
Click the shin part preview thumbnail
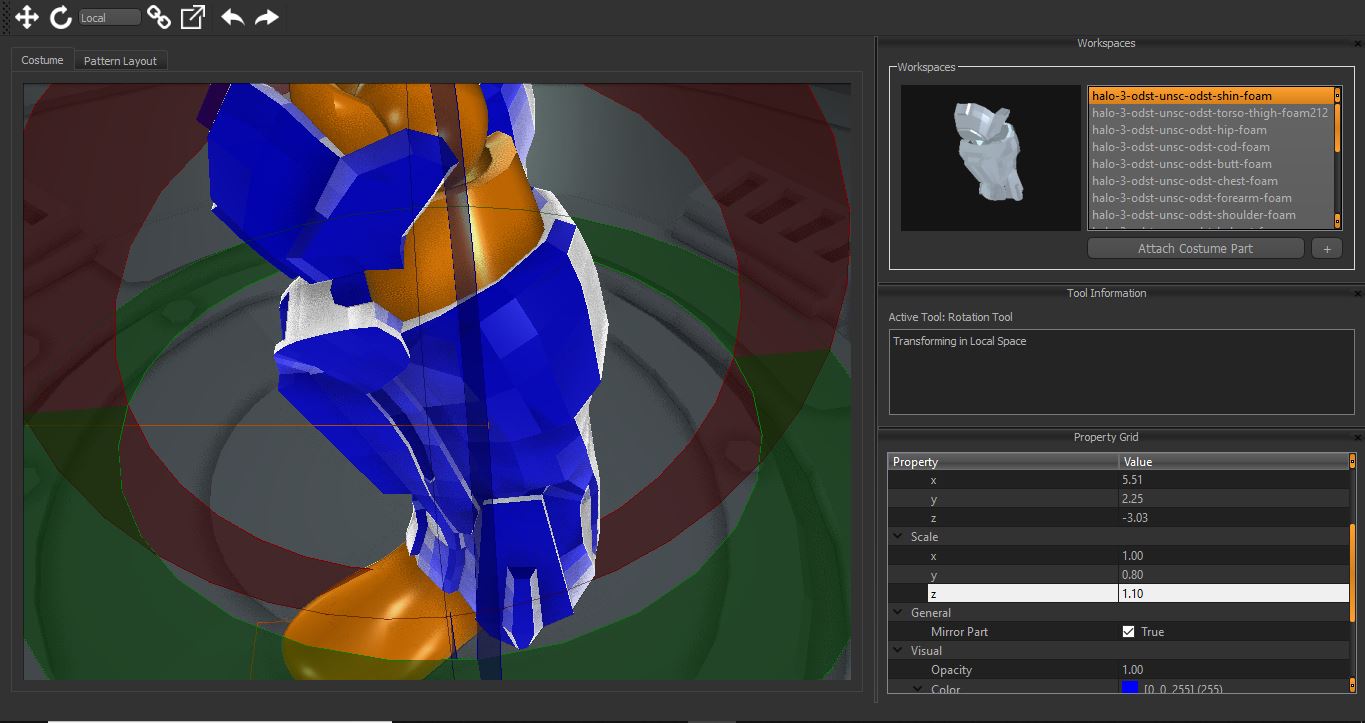coord(991,158)
